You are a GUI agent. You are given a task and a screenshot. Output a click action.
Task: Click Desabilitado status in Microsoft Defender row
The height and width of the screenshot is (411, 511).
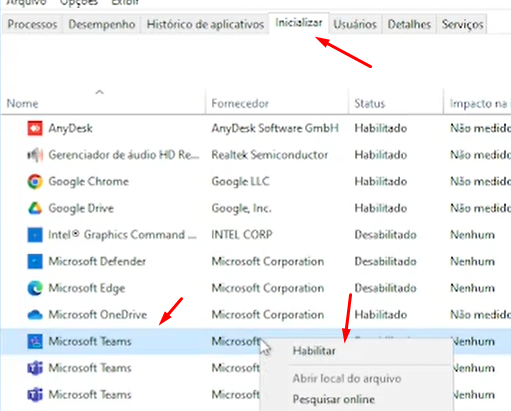click(385, 261)
